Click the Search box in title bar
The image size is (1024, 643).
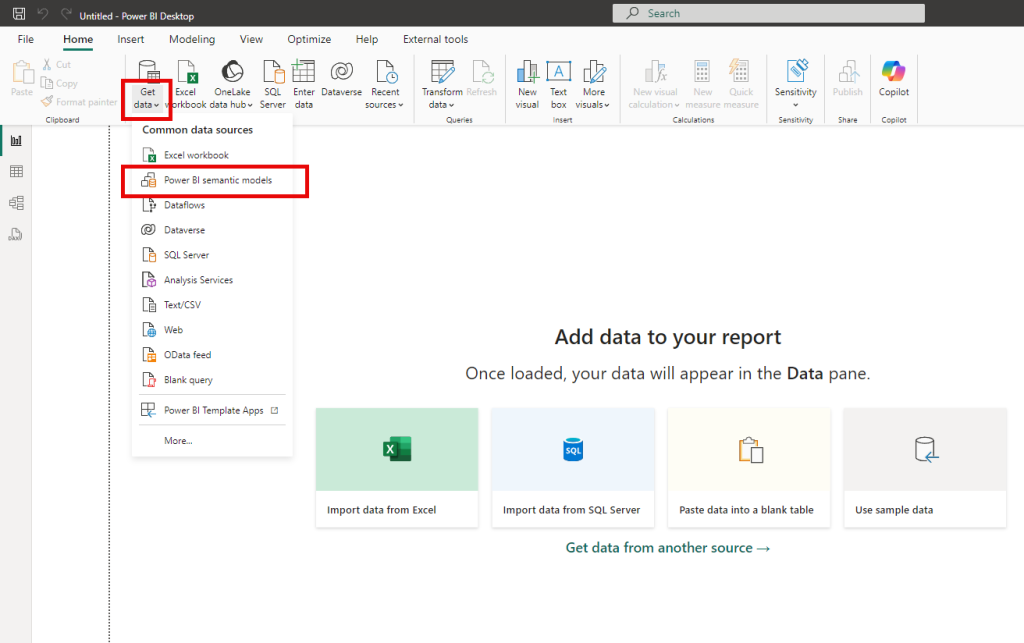(x=769, y=13)
